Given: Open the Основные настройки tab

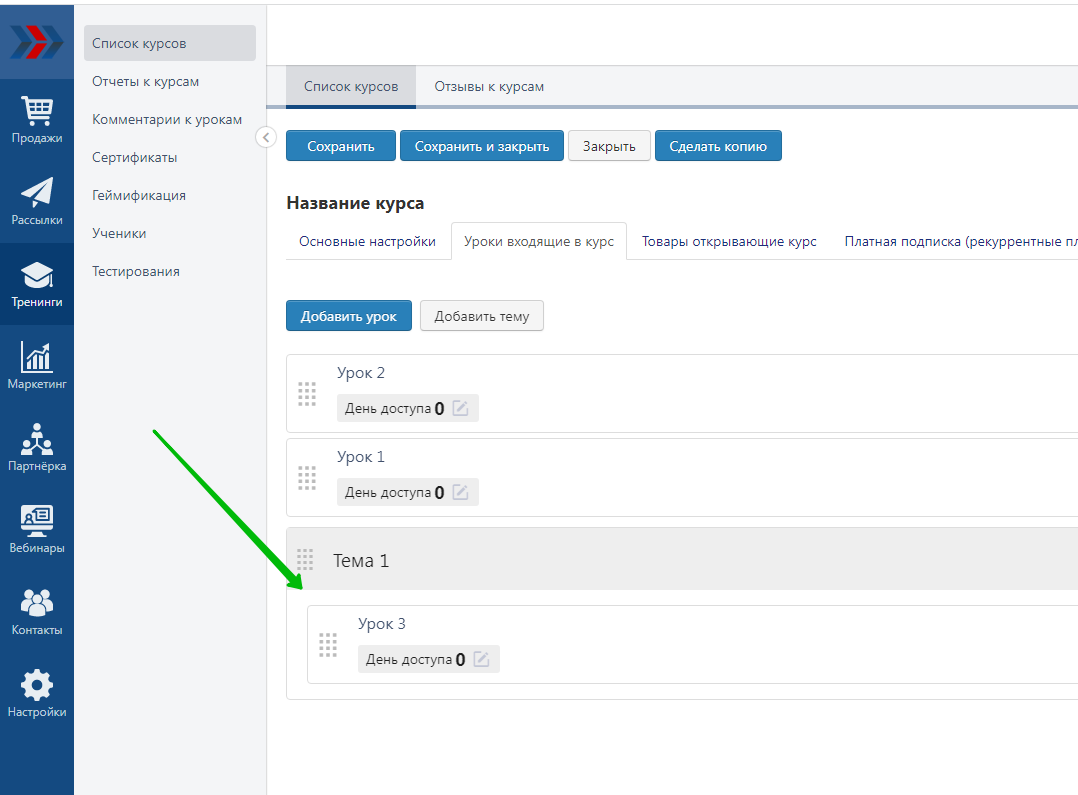Looking at the screenshot, I should click(x=367, y=242).
